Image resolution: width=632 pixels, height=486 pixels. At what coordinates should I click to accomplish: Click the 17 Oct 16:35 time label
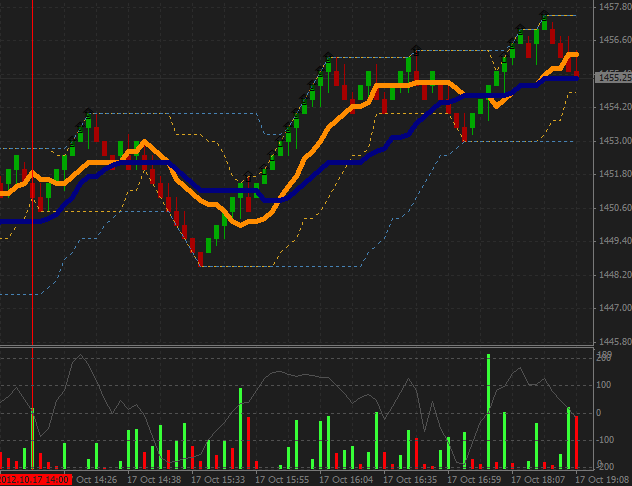click(x=410, y=480)
